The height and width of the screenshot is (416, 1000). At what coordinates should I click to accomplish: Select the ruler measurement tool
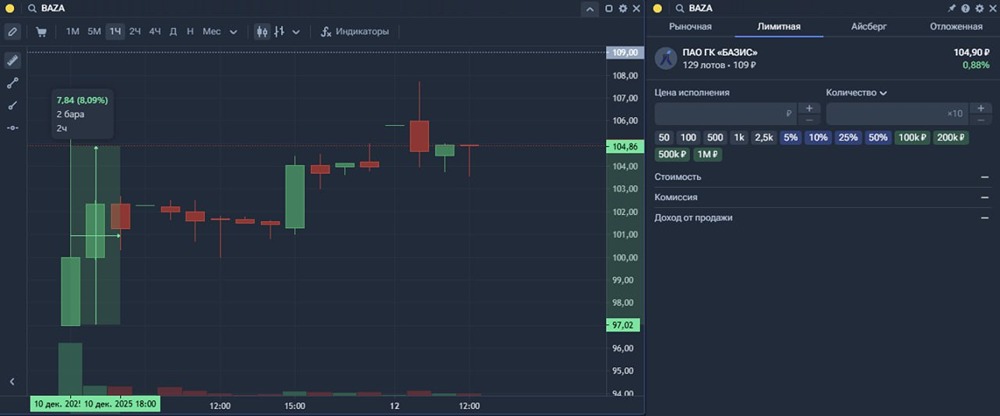[x=13, y=61]
